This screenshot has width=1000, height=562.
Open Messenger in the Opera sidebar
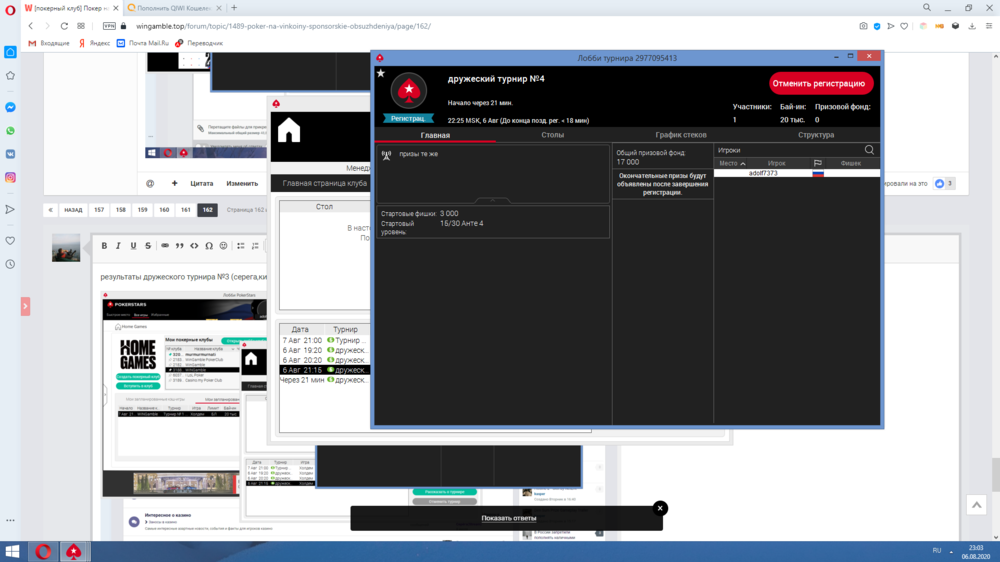pyautogui.click(x=10, y=107)
